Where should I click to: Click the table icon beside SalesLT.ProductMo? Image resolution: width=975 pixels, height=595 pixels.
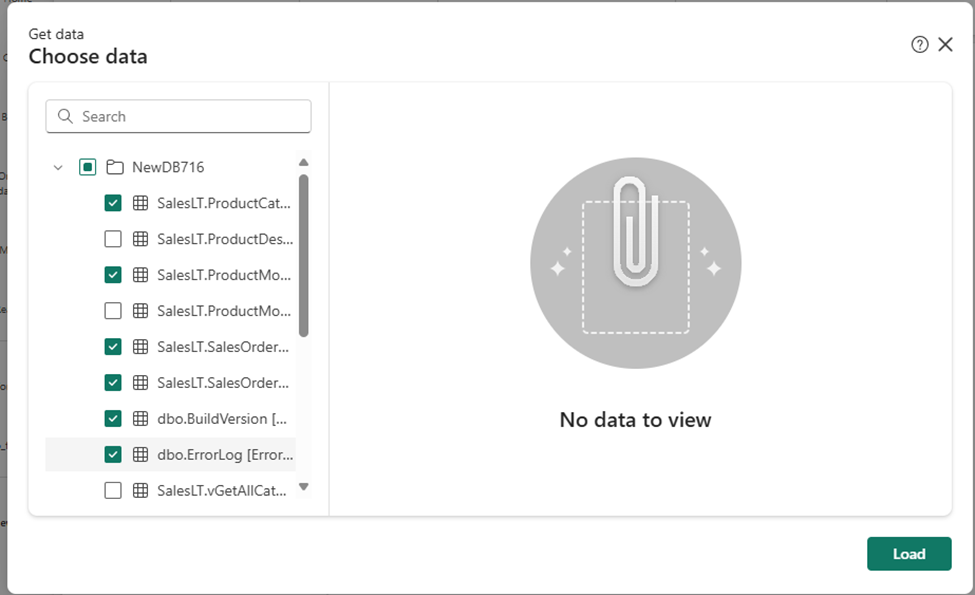(139, 274)
